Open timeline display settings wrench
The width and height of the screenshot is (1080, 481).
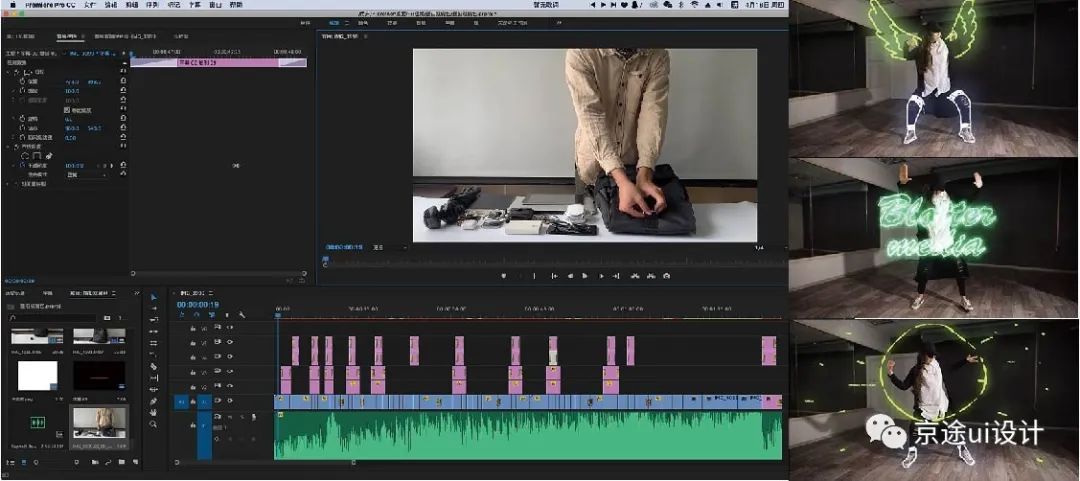pos(242,315)
